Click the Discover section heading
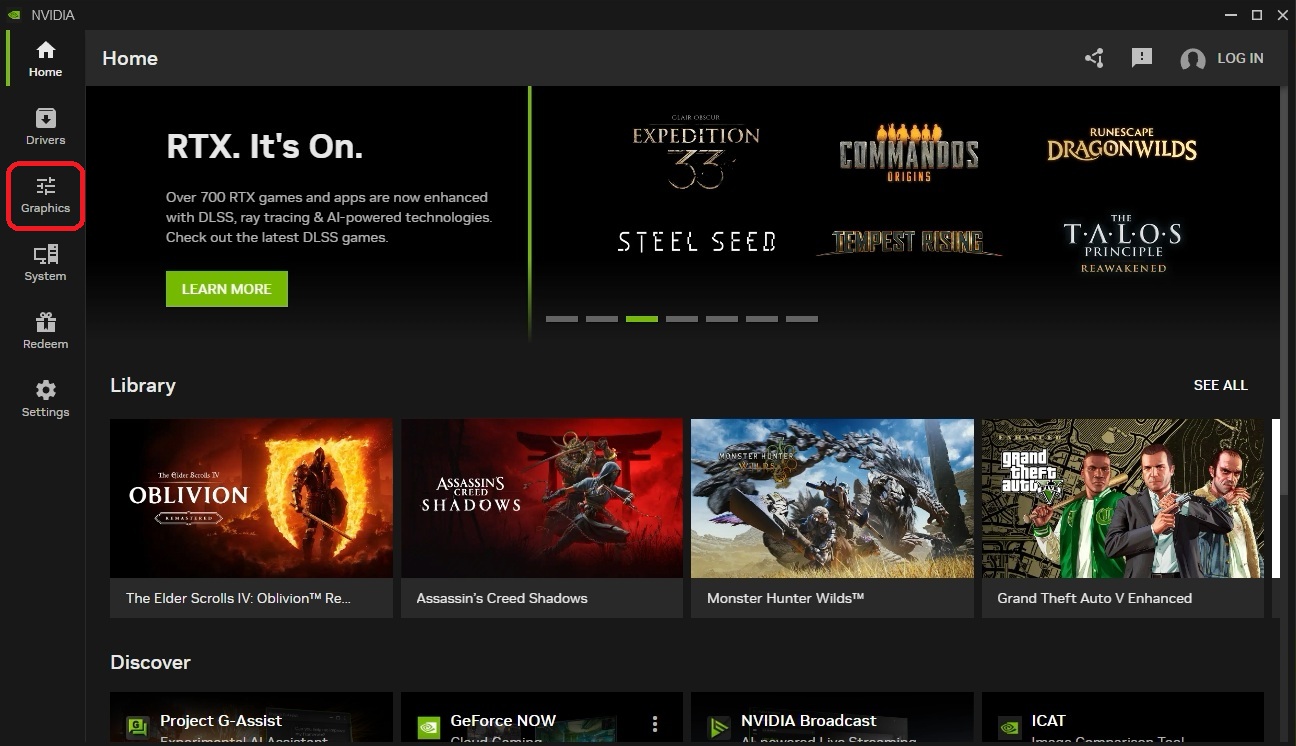The width and height of the screenshot is (1296, 746). 150,662
